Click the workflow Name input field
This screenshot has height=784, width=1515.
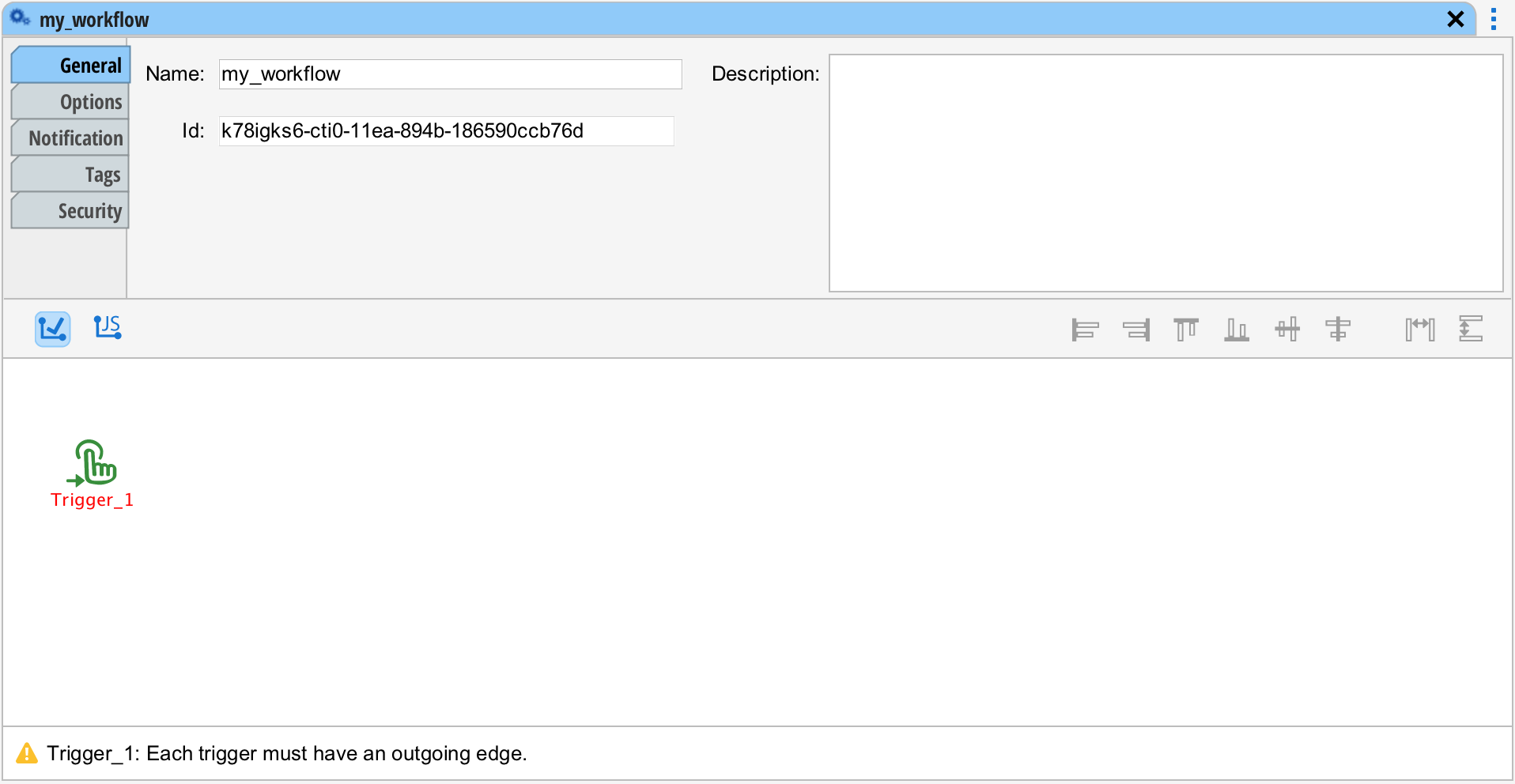[x=450, y=74]
